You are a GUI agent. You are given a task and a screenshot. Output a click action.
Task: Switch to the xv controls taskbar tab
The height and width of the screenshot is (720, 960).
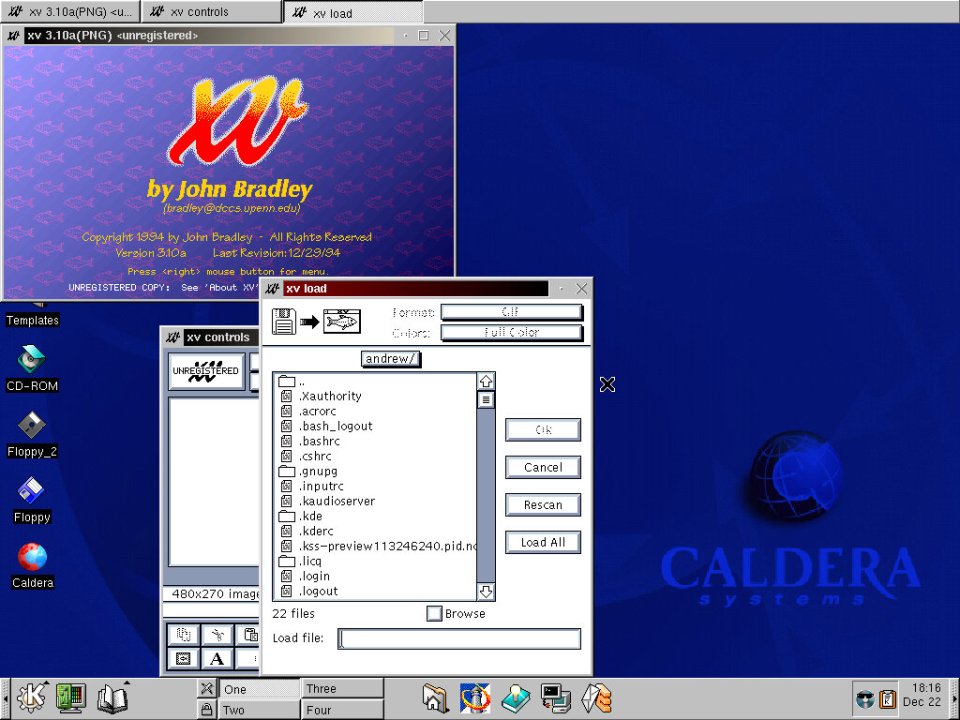[x=210, y=12]
